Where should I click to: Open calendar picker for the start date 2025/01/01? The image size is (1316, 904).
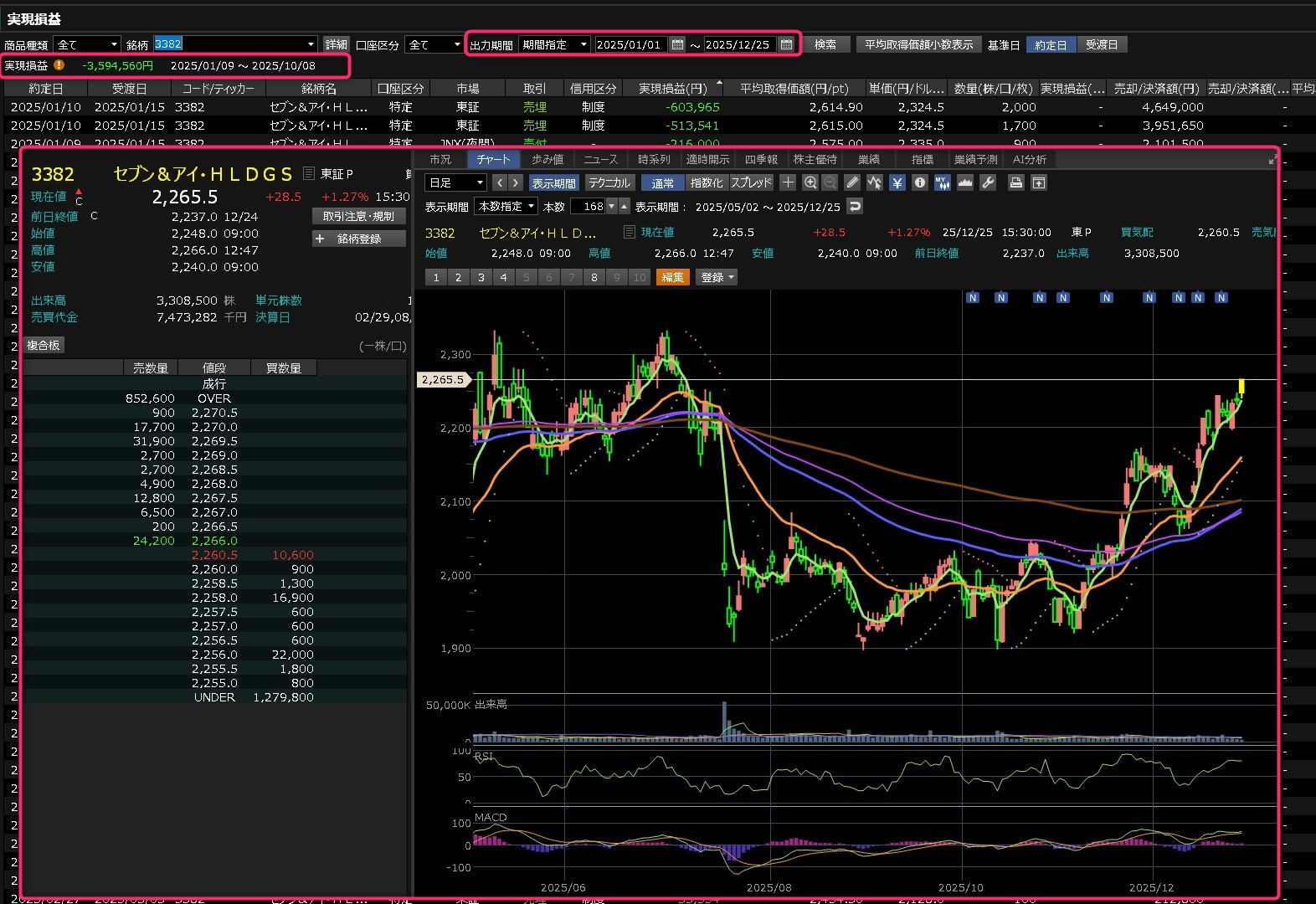[x=677, y=44]
